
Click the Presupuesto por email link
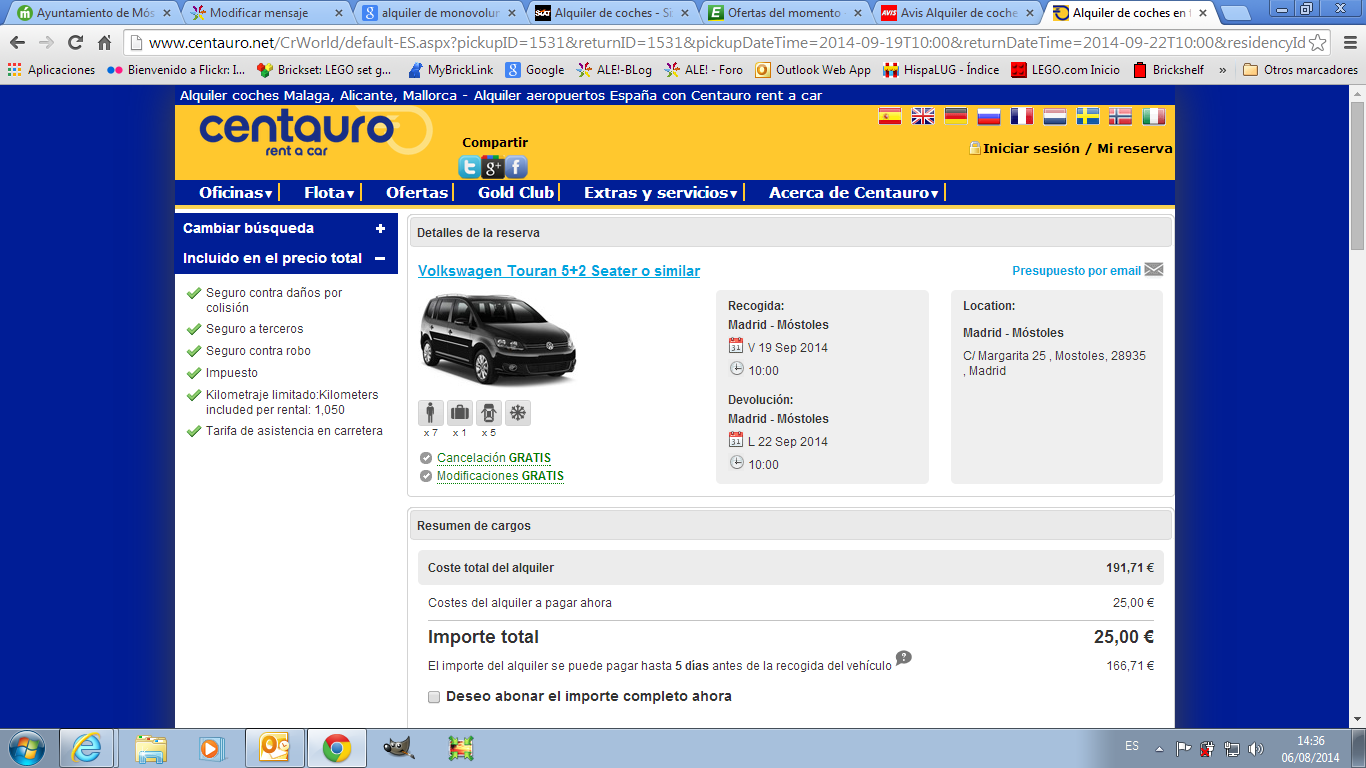pos(1076,271)
